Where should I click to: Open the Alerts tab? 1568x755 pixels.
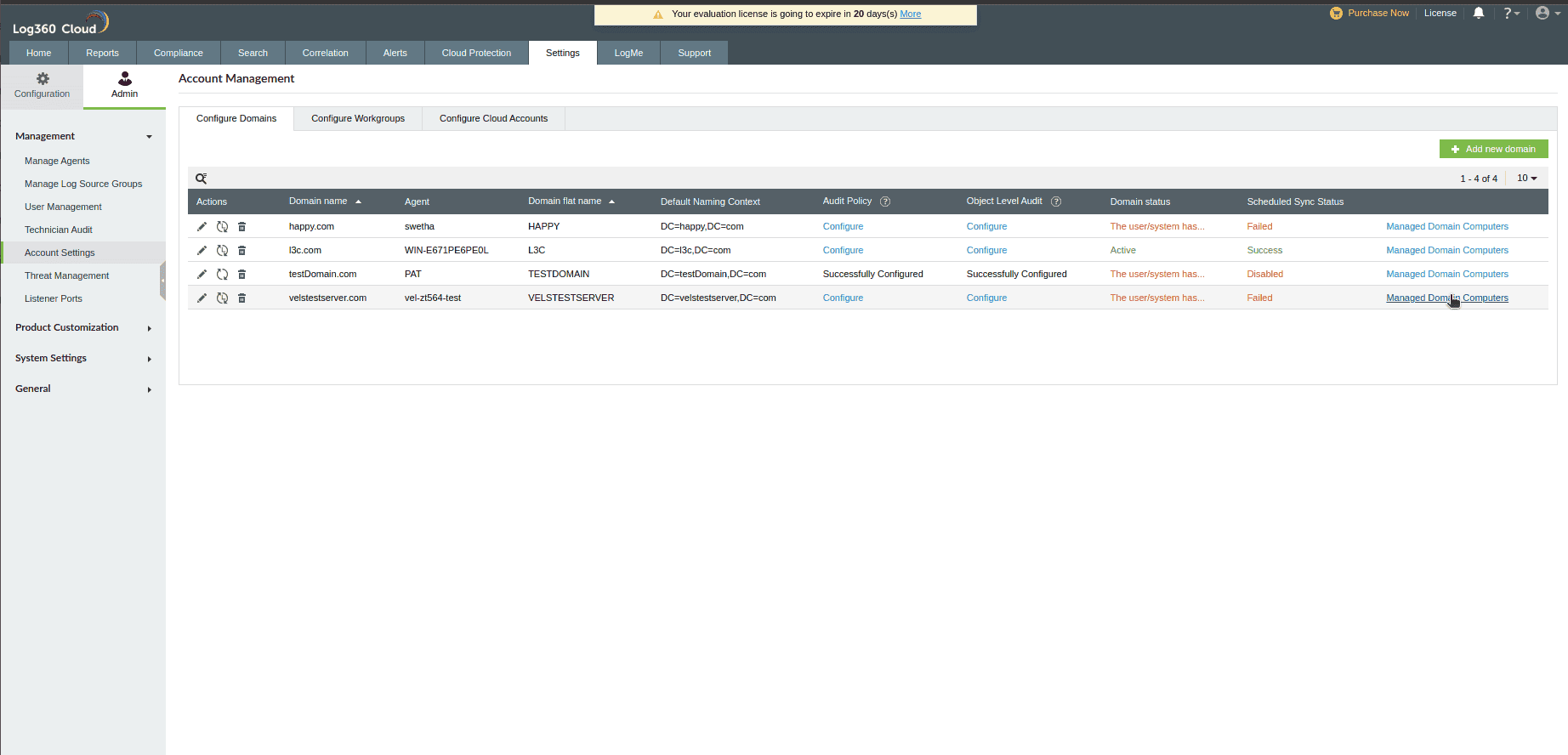click(x=395, y=53)
